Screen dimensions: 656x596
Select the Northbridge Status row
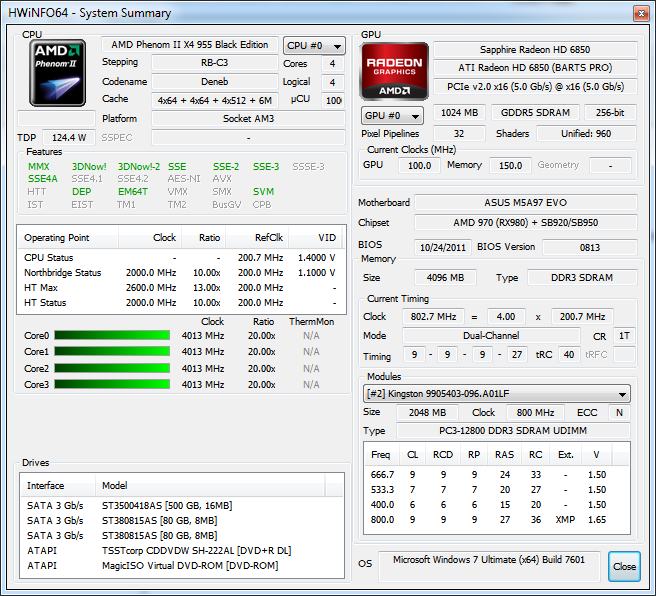coord(180,273)
